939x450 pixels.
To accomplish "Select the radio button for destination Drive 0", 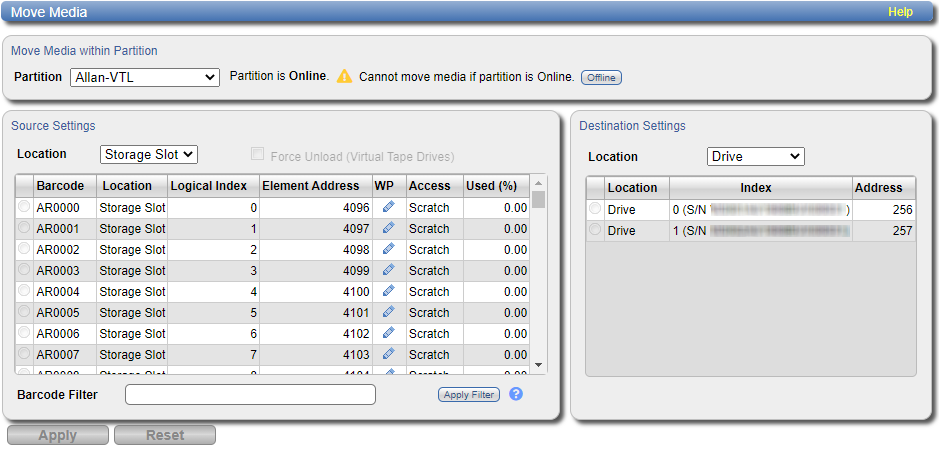I will click(596, 209).
